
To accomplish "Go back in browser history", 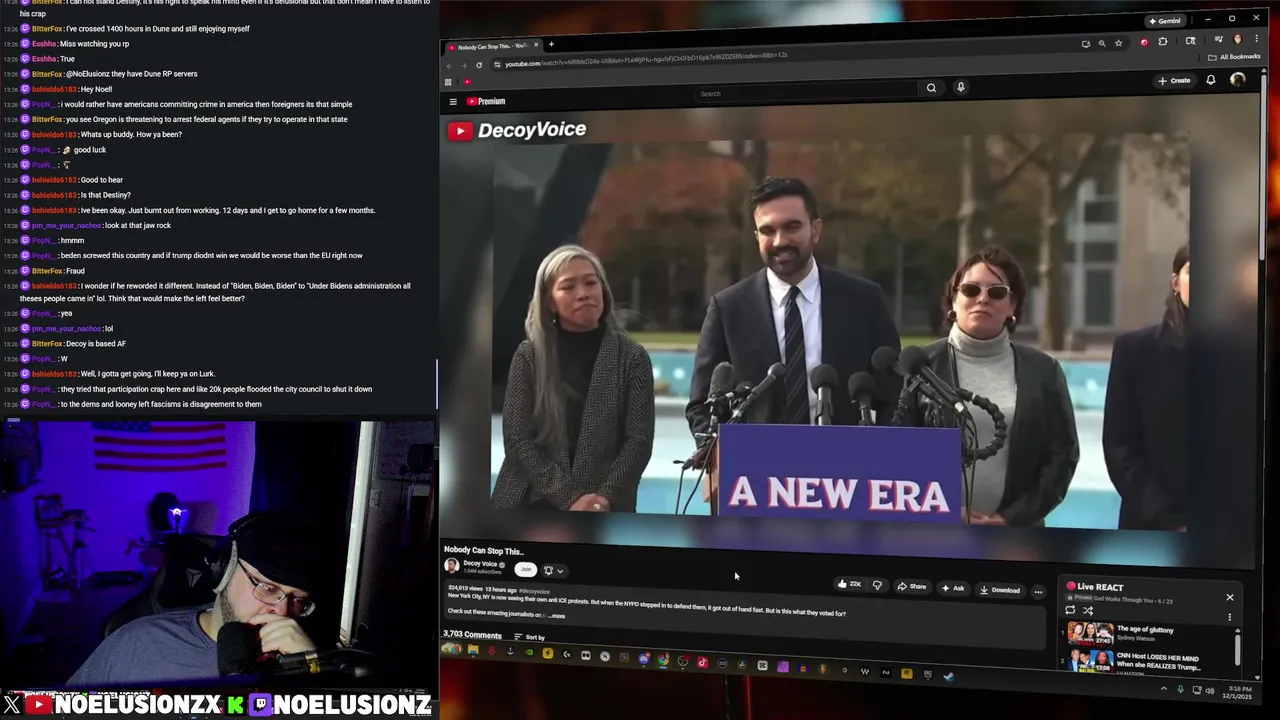I will point(449,65).
